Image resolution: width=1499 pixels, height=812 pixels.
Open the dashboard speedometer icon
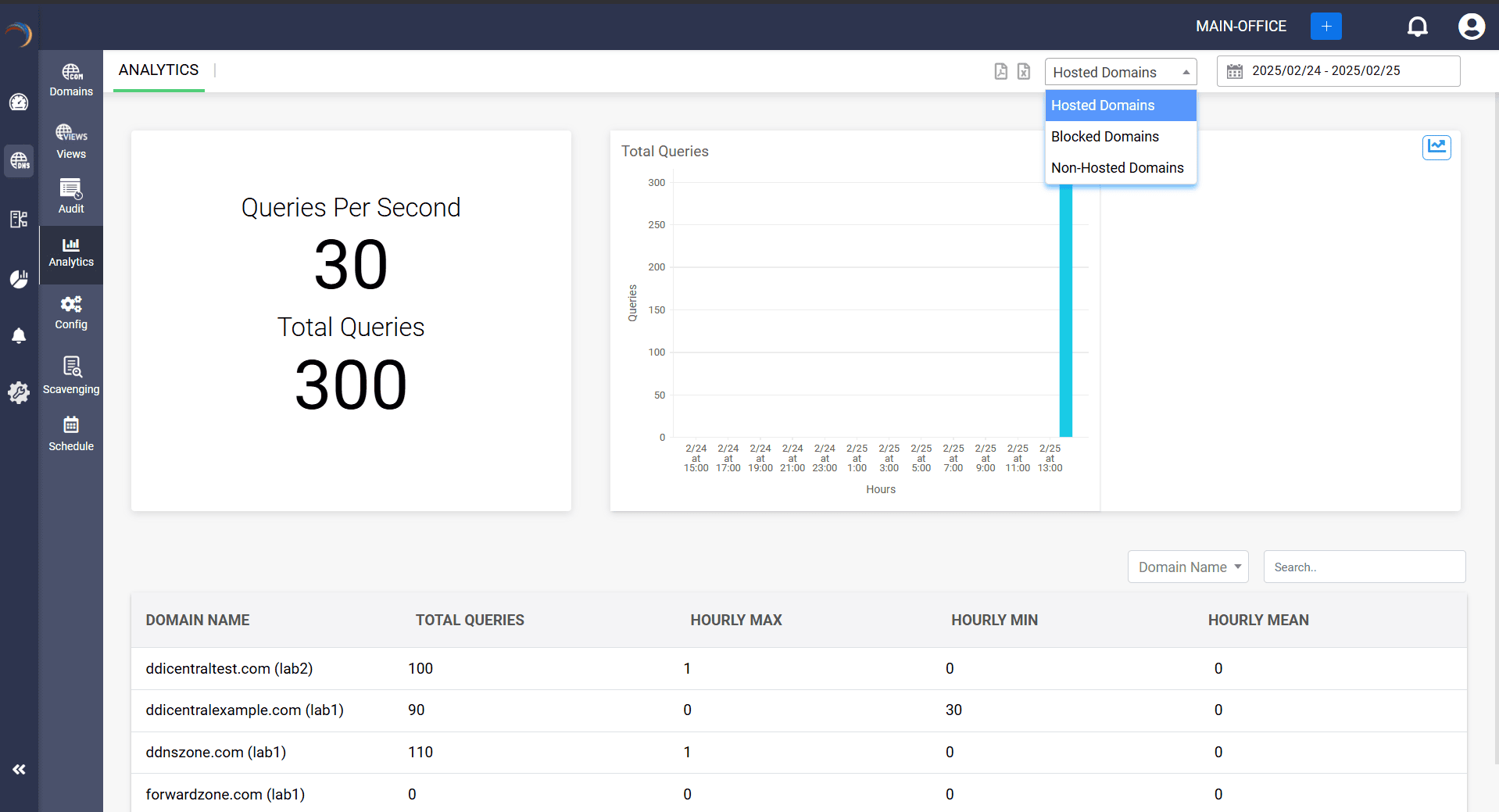[19, 102]
